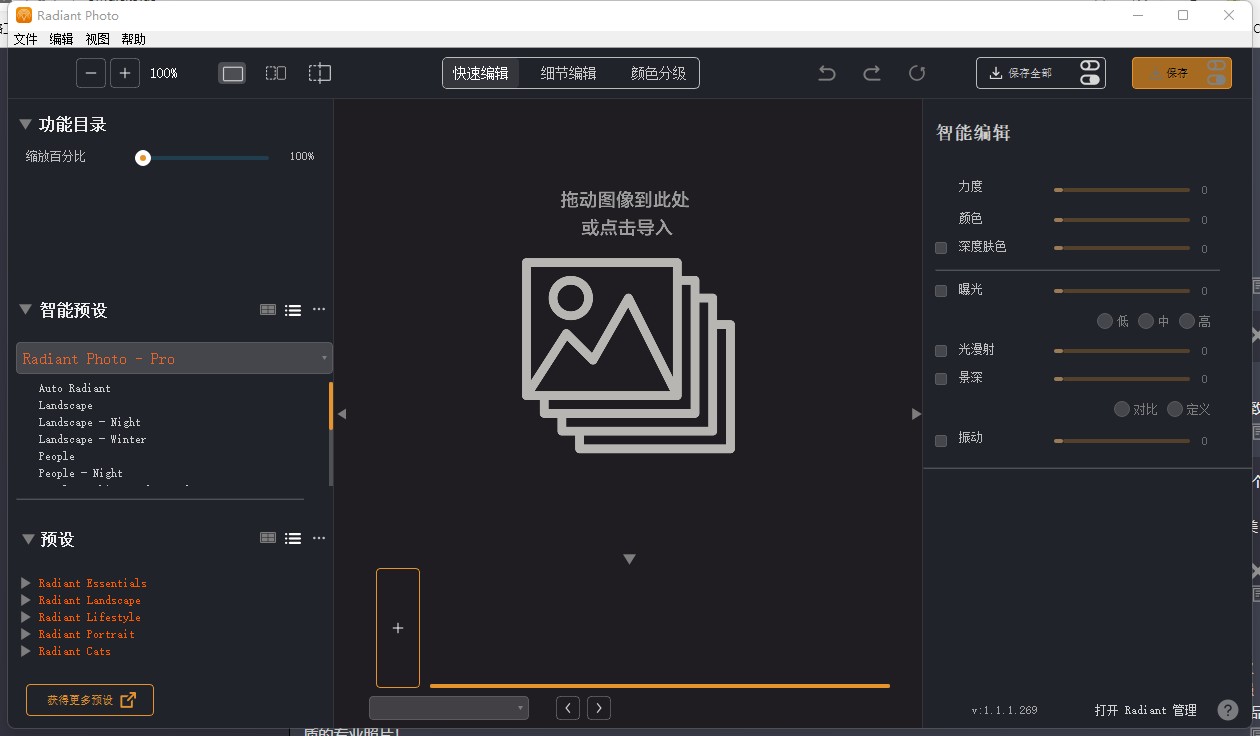Select 高 radio button
The width and height of the screenshot is (1260, 736).
[x=1187, y=321]
